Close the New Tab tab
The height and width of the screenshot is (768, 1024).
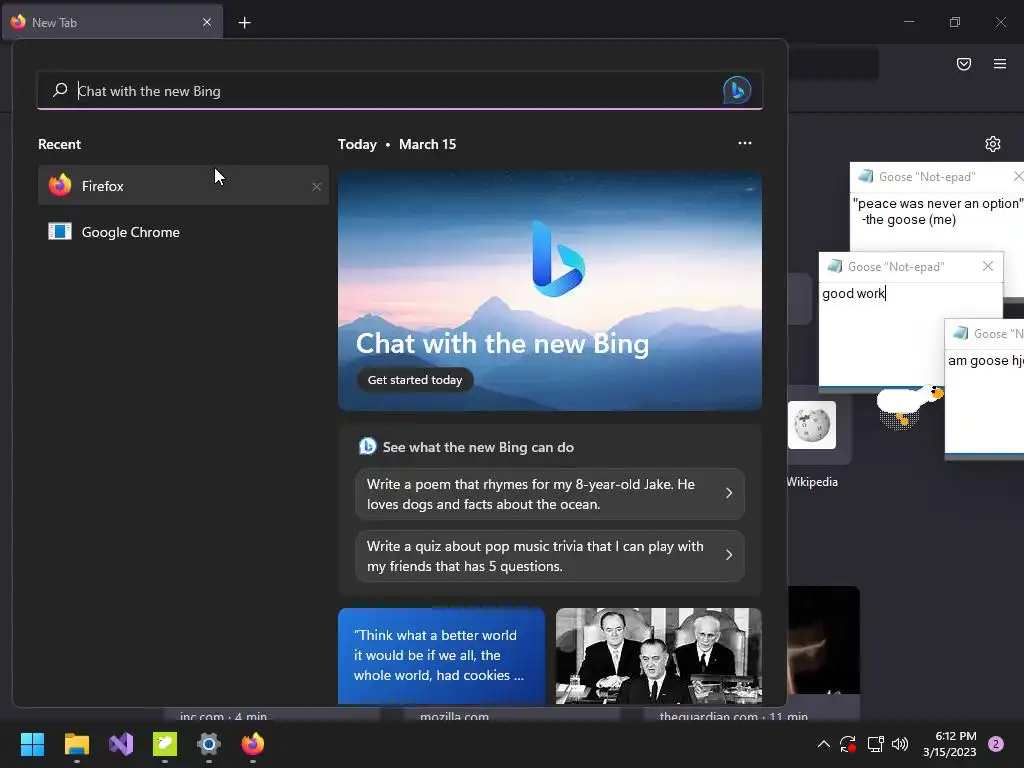coord(207,22)
